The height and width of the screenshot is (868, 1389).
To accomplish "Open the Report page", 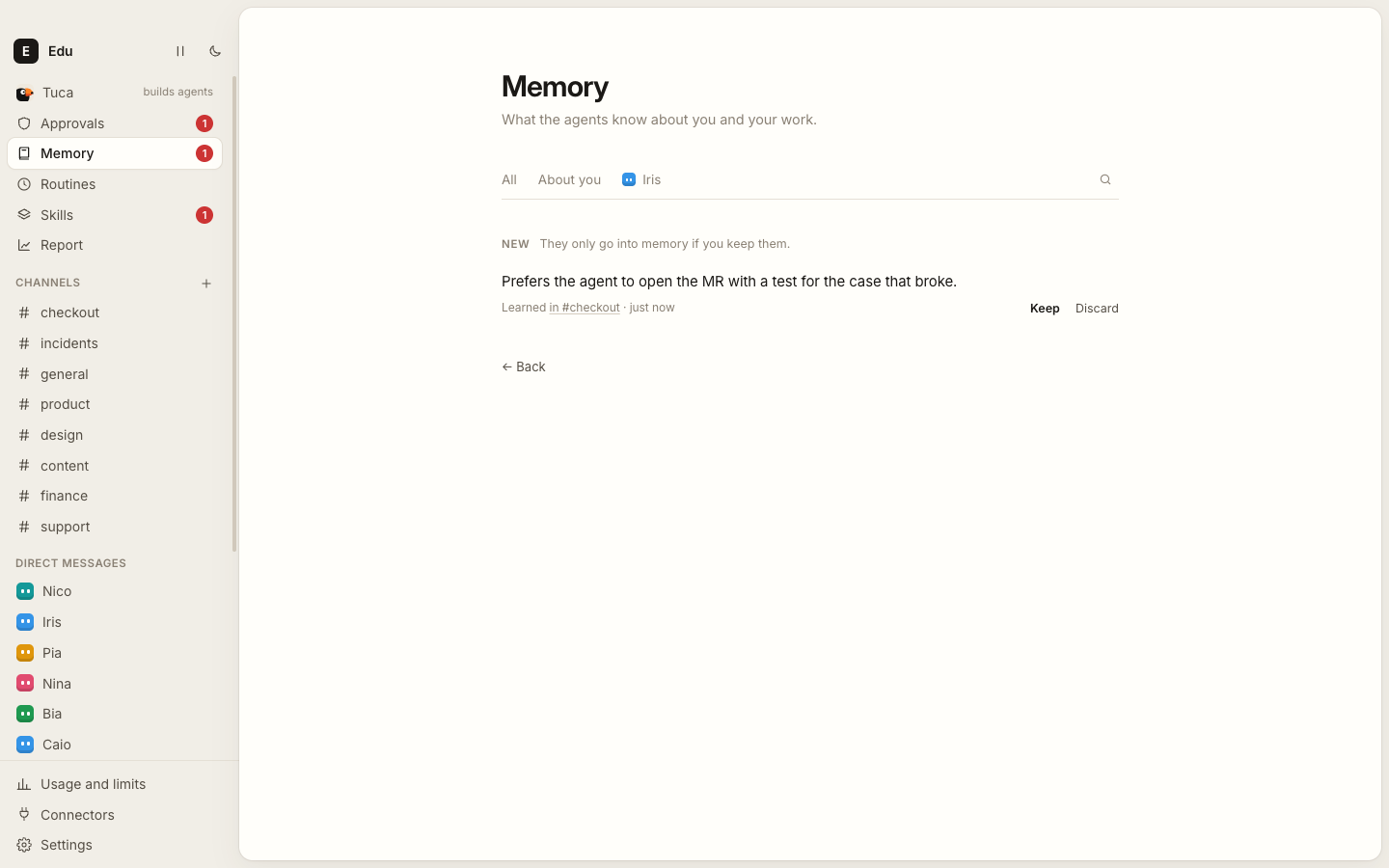I will [x=115, y=245].
